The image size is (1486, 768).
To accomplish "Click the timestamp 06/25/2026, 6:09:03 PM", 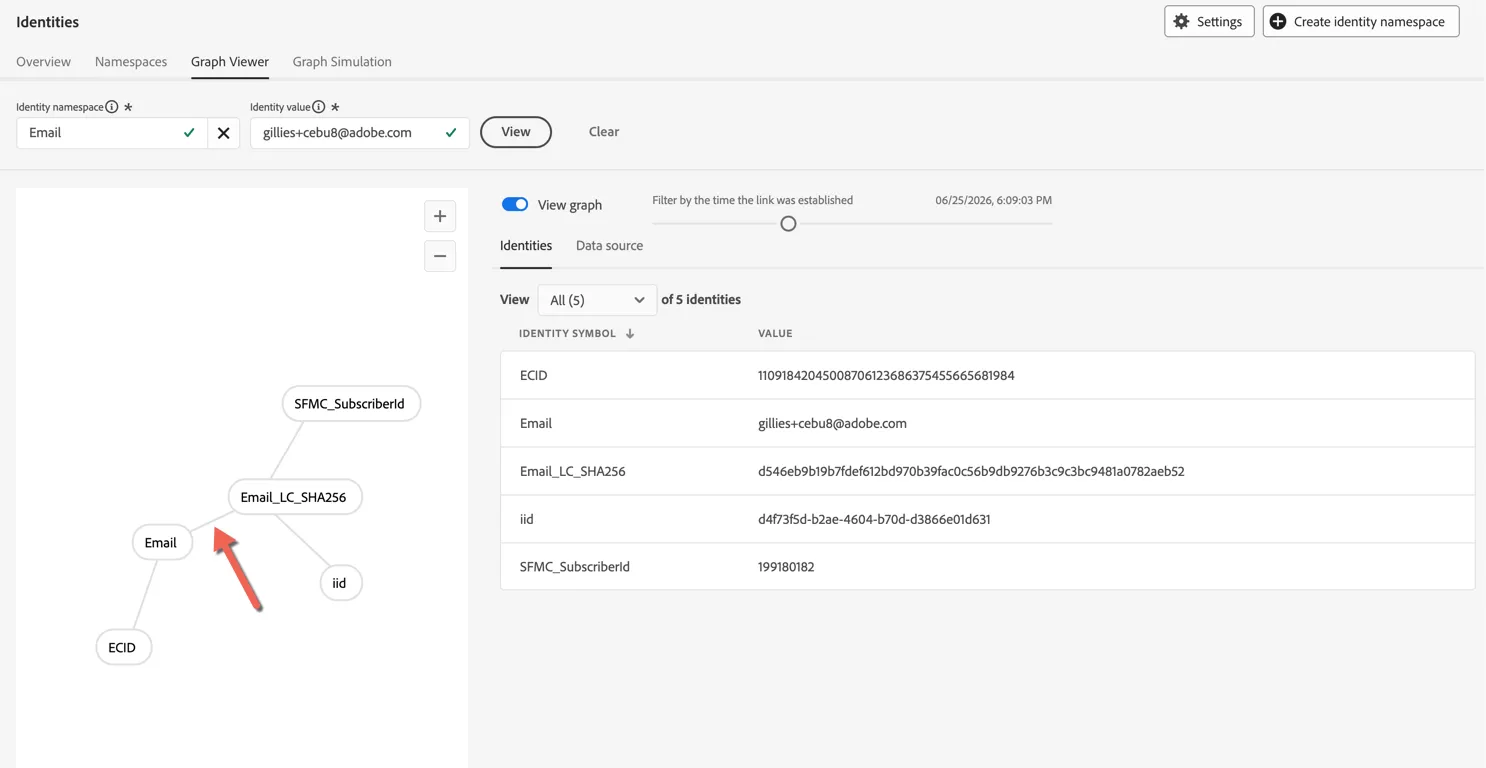I will click(993, 200).
